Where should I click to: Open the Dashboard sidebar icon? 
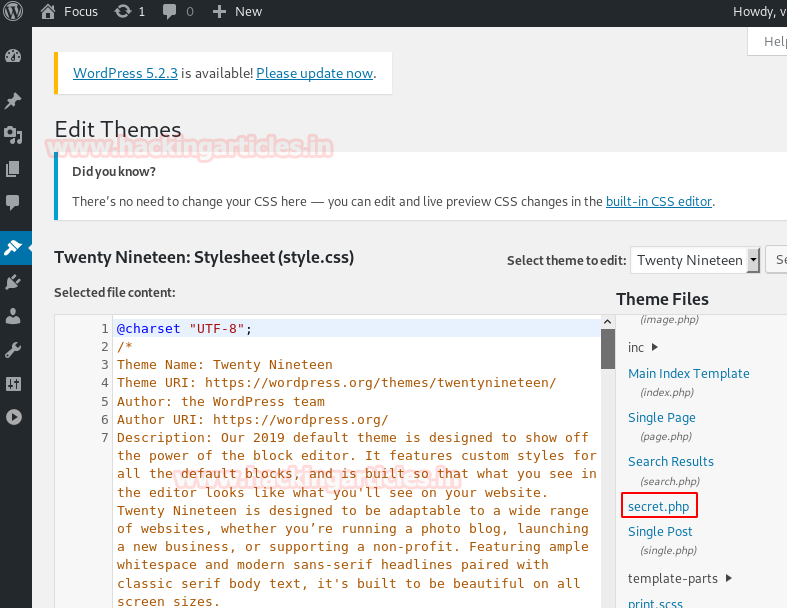13,56
